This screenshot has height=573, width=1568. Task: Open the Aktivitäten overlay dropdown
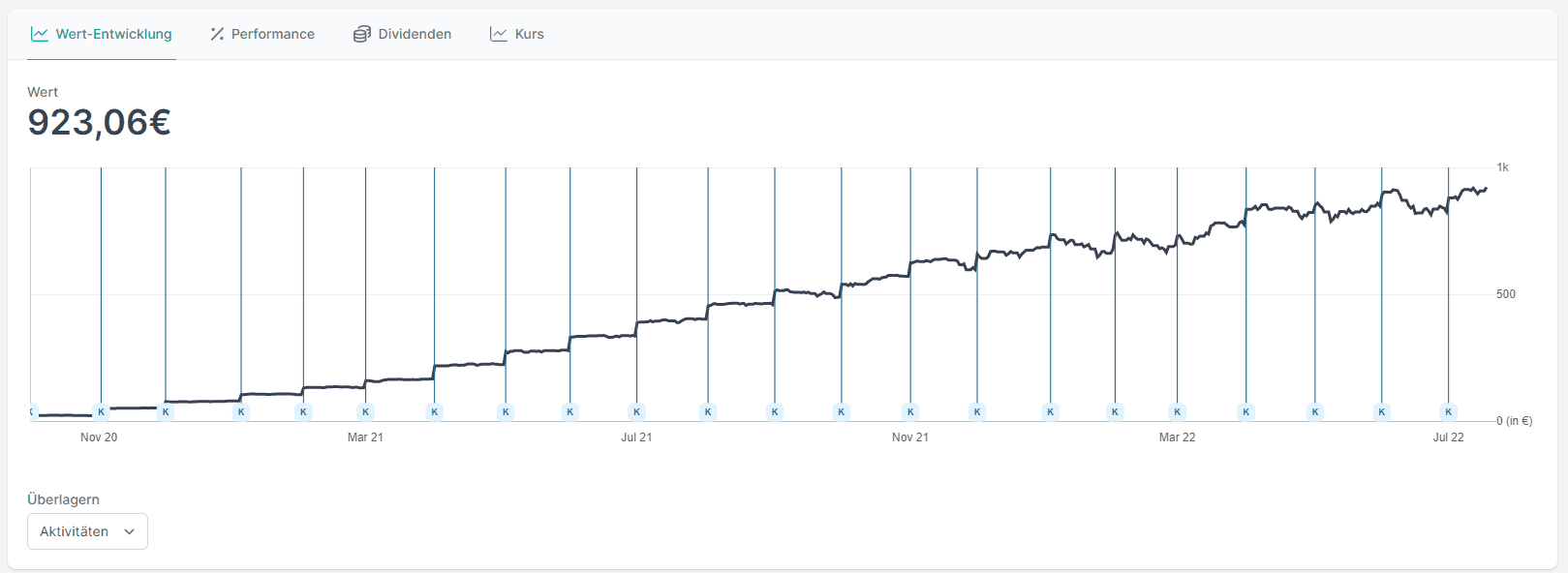[x=87, y=531]
